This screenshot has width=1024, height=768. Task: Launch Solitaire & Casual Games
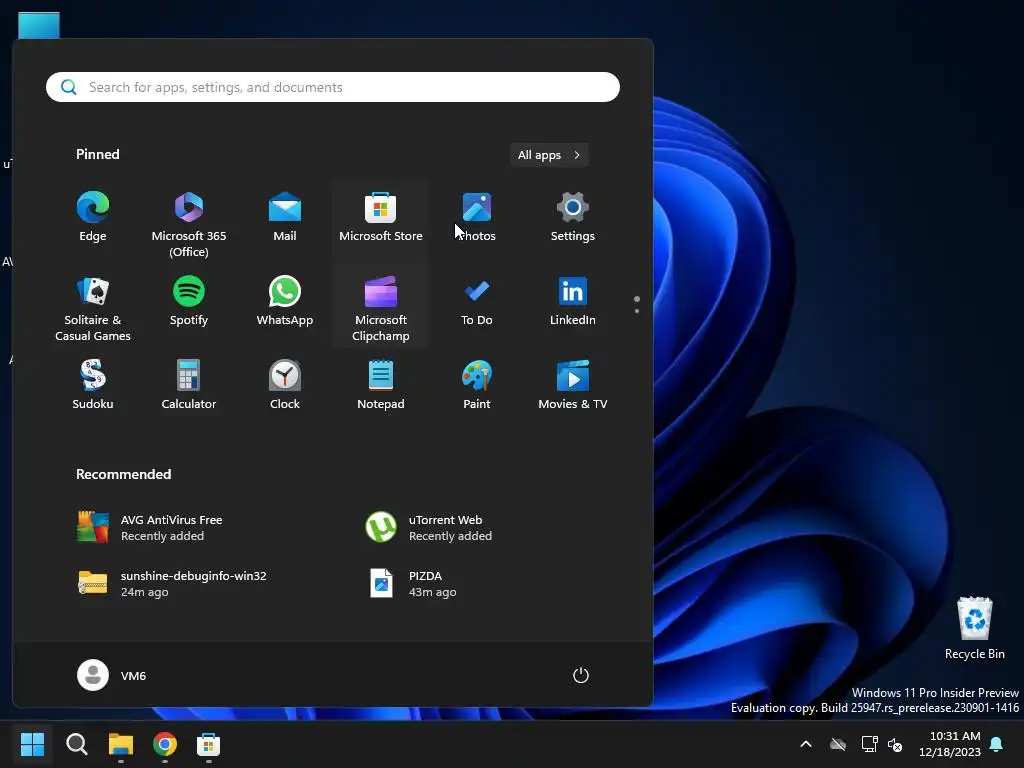point(93,307)
